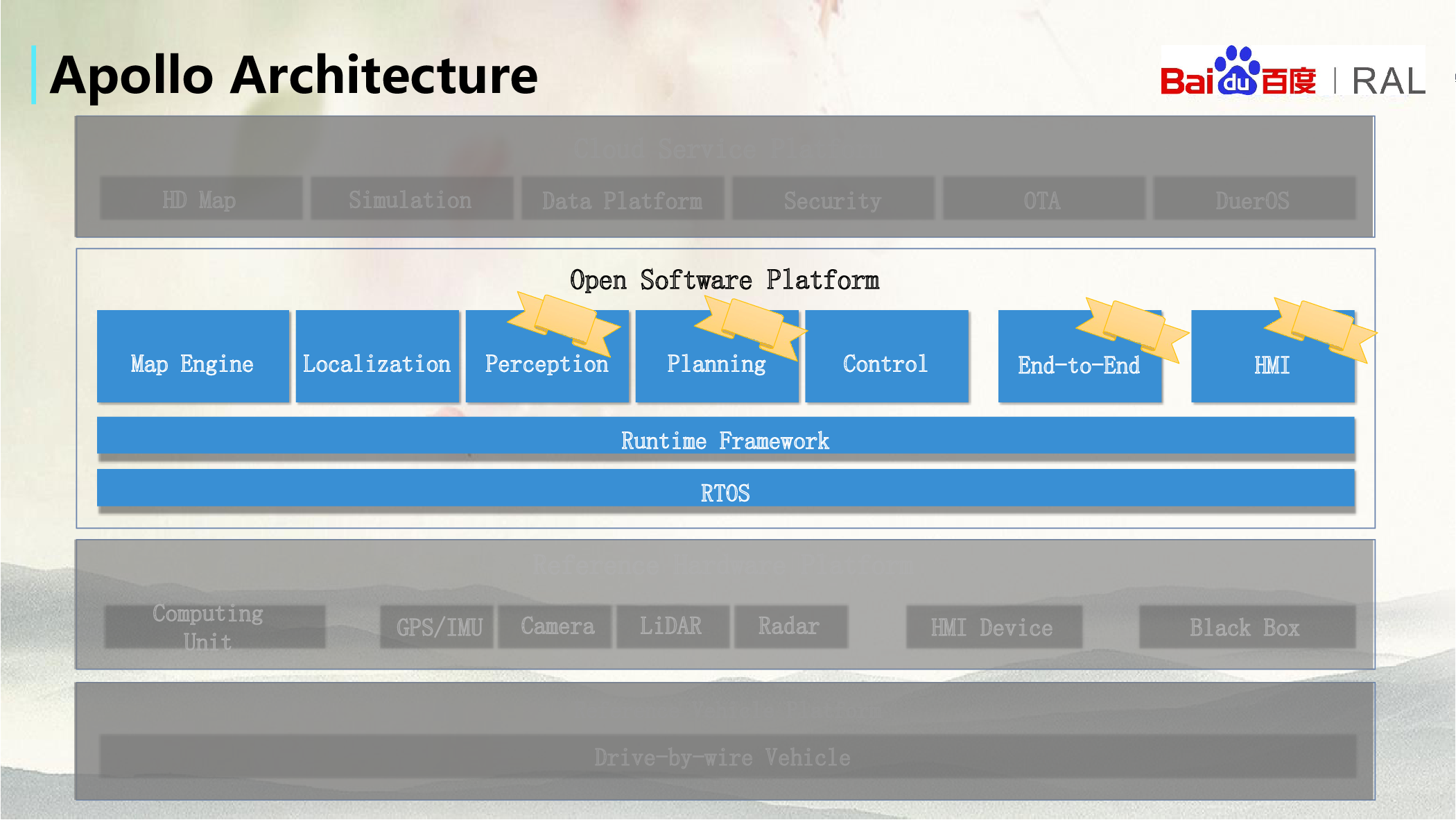Click the dimmed HD Map box
1456x820 pixels.
click(201, 198)
